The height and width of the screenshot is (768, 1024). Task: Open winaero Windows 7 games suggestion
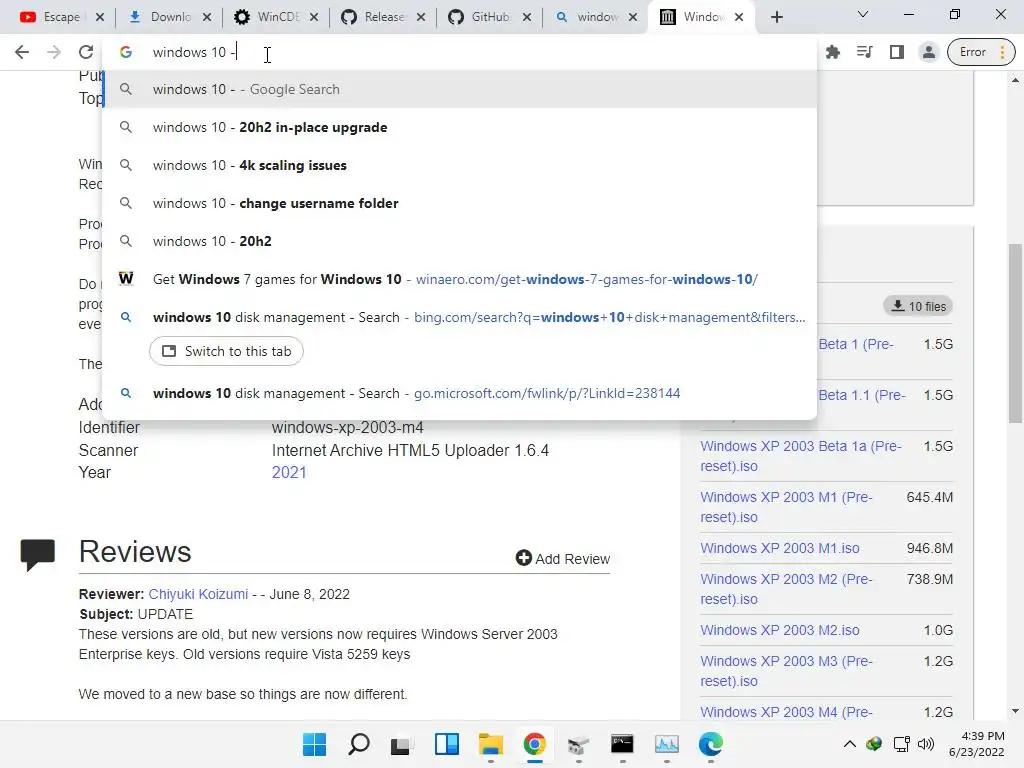(460, 279)
